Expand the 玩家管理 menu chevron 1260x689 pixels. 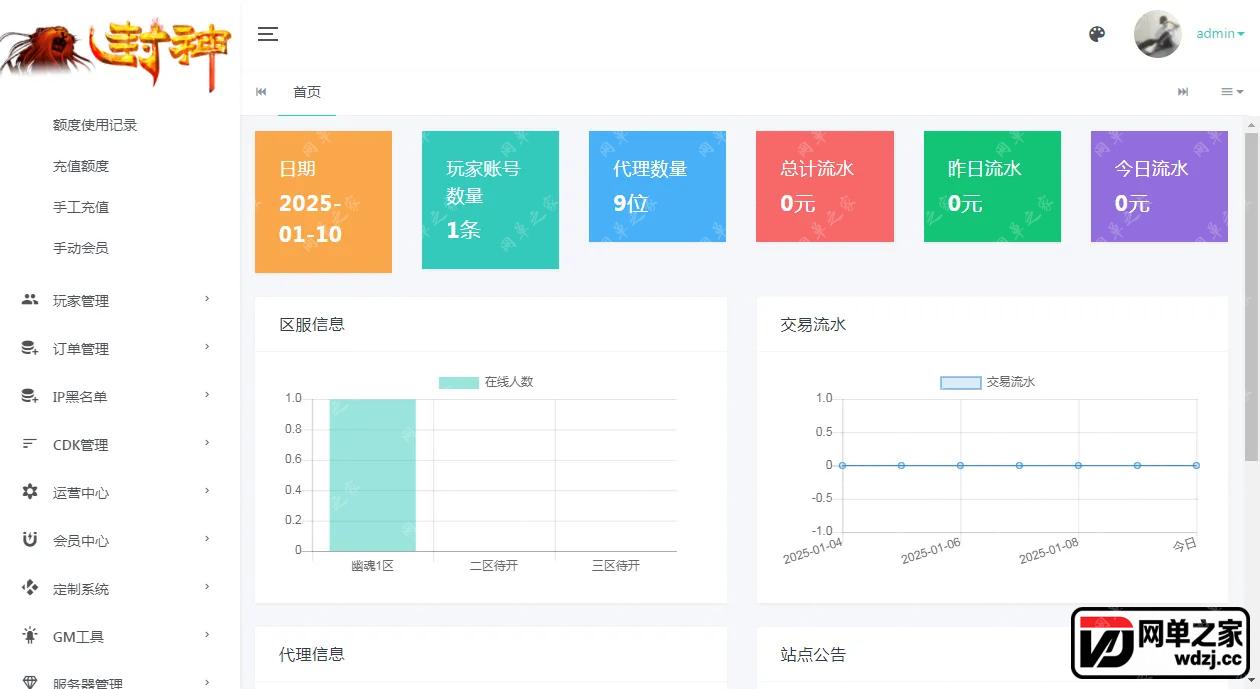207,298
